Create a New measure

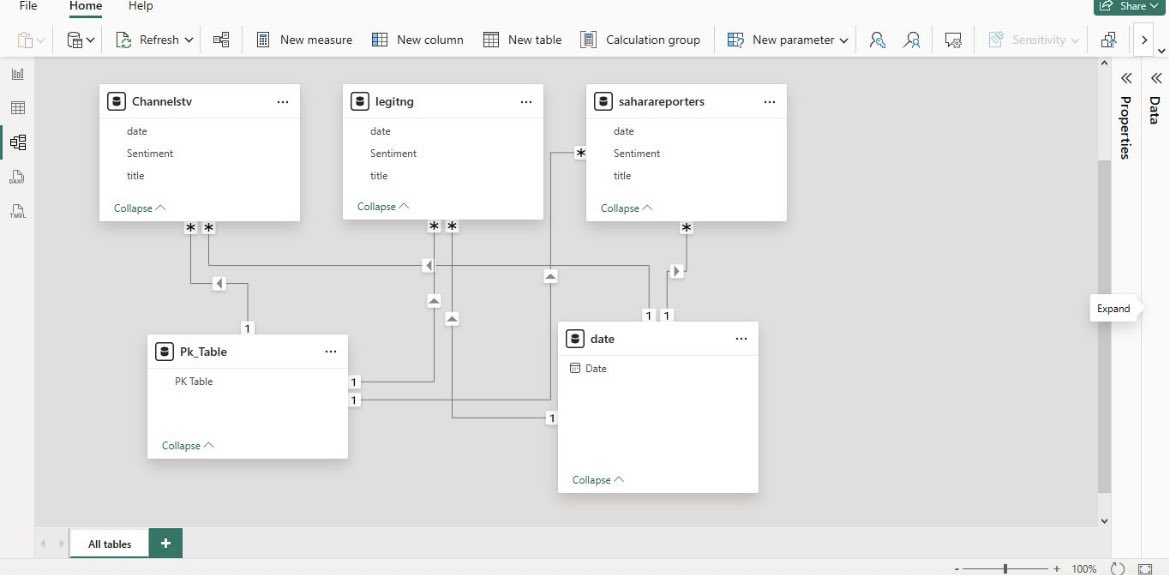point(304,40)
